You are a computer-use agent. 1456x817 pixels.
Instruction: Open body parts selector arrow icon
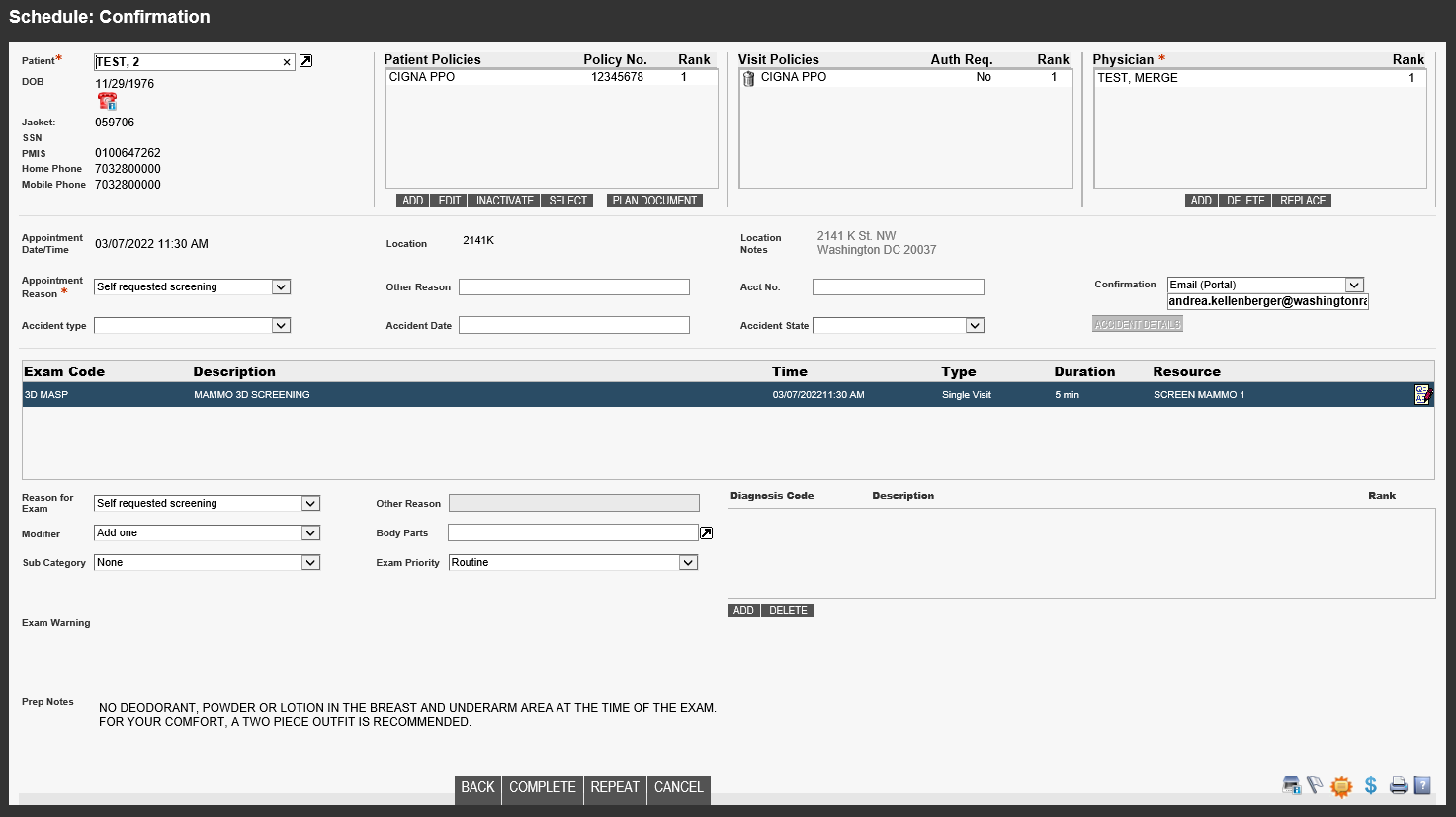coord(706,533)
